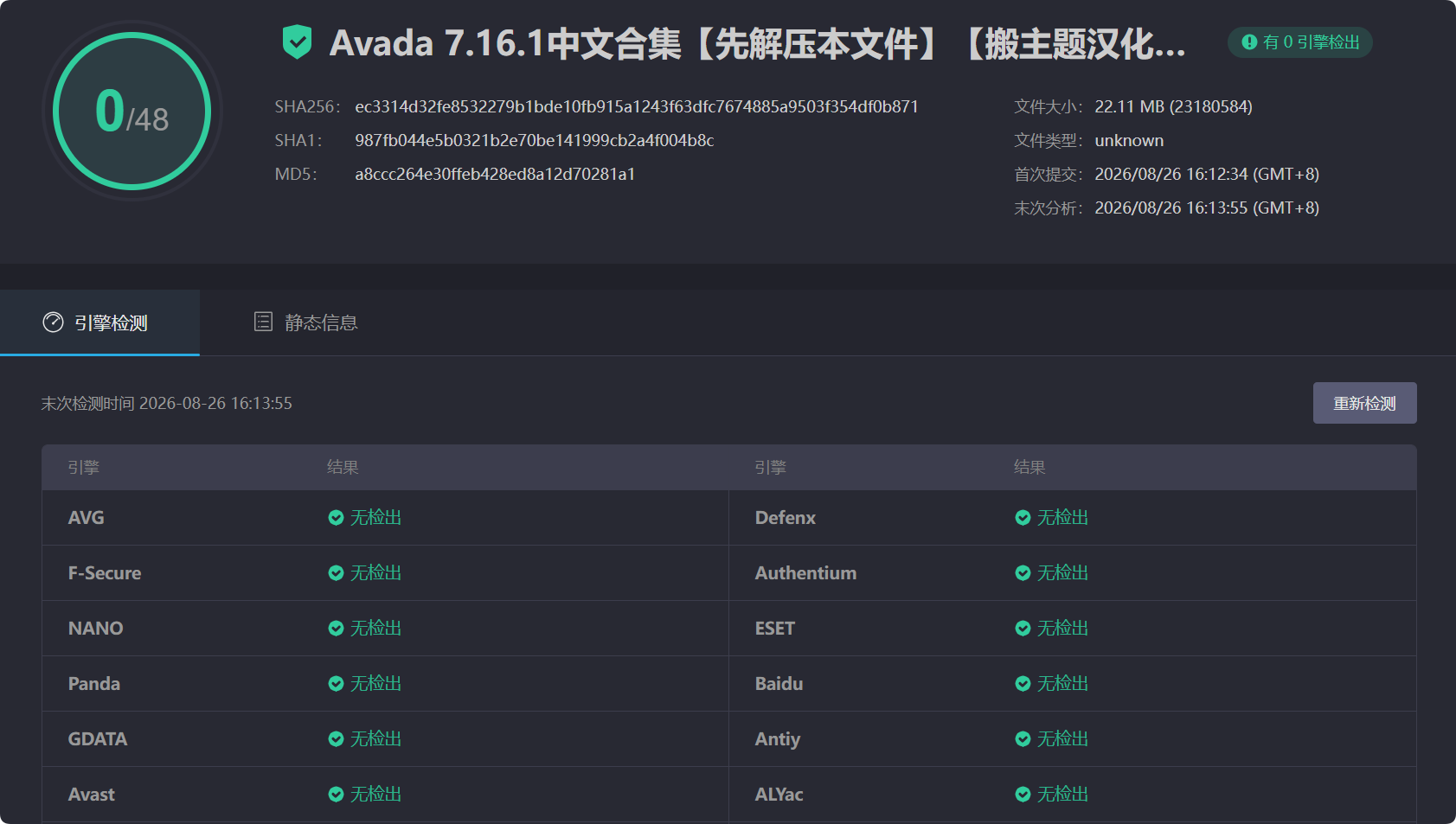Click the MD5 hash value
Screen dimensions: 1456x824
[495, 174]
